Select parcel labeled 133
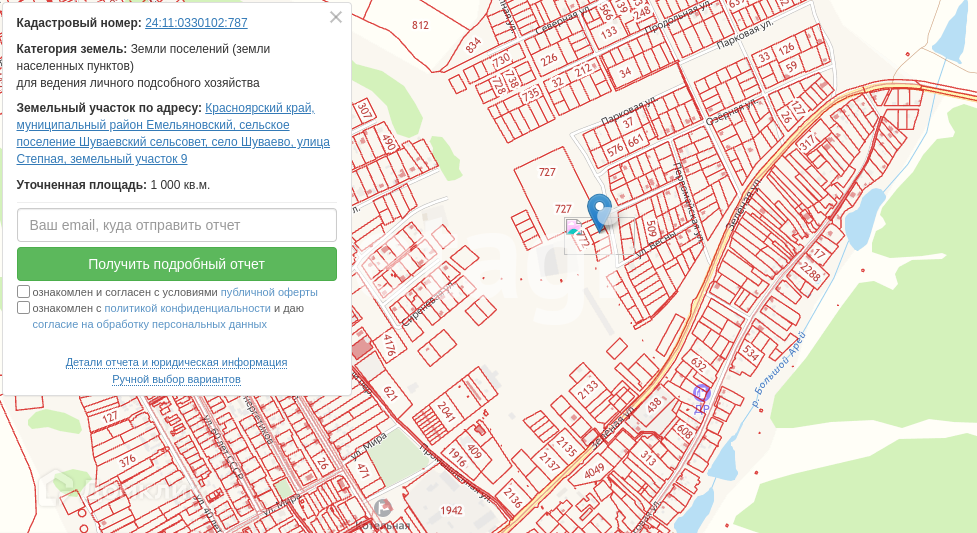Viewport: 977px width, 533px height. coord(609,31)
